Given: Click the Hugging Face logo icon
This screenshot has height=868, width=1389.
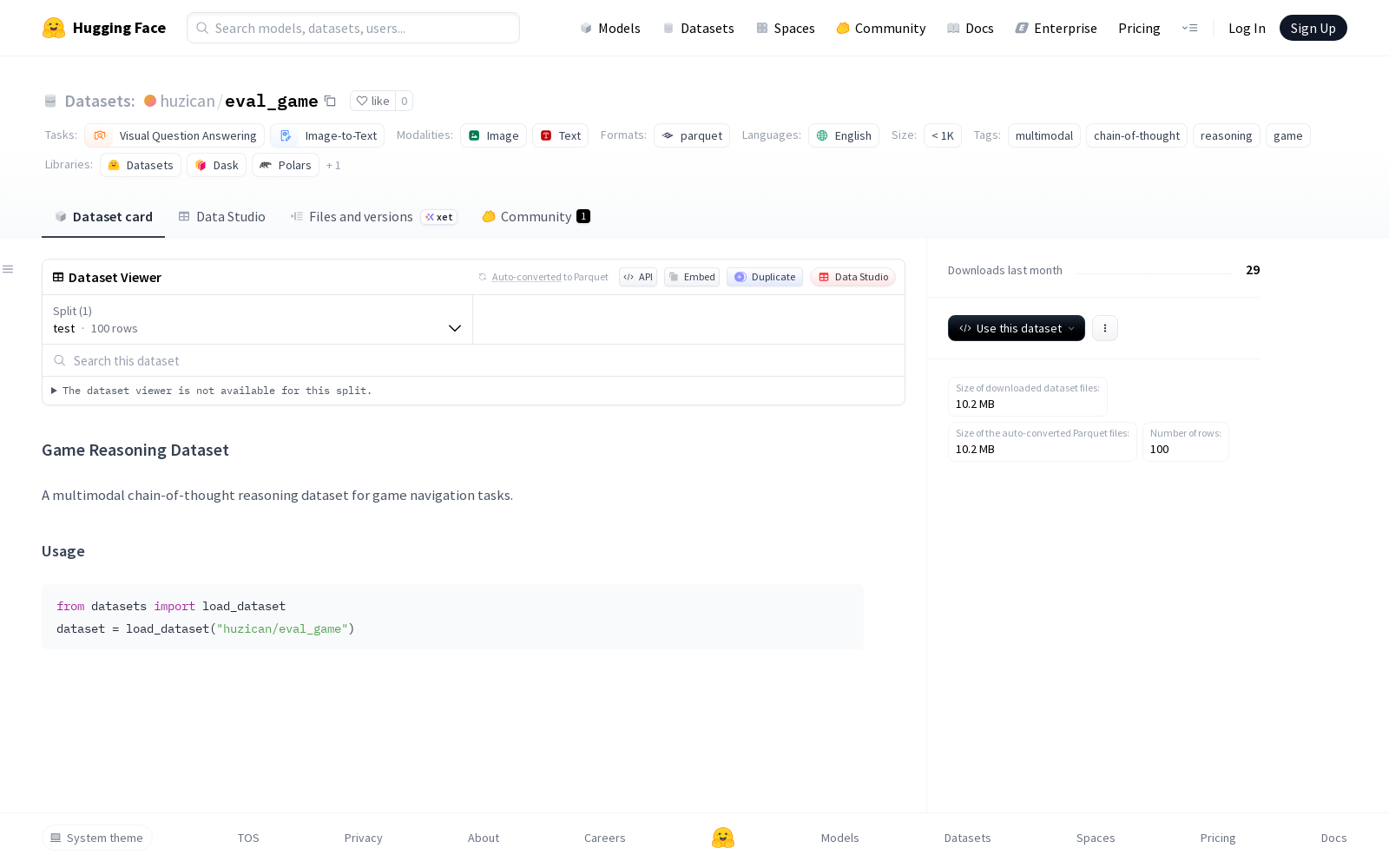Looking at the screenshot, I should click(54, 28).
